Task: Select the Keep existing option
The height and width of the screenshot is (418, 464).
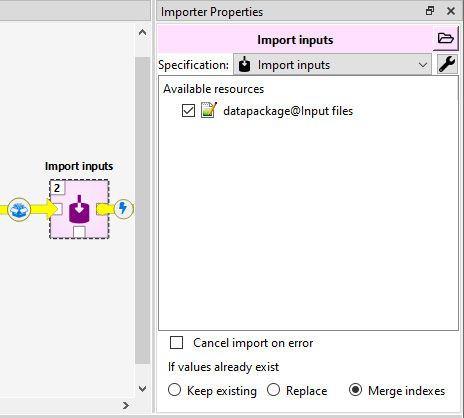Action: click(174, 390)
